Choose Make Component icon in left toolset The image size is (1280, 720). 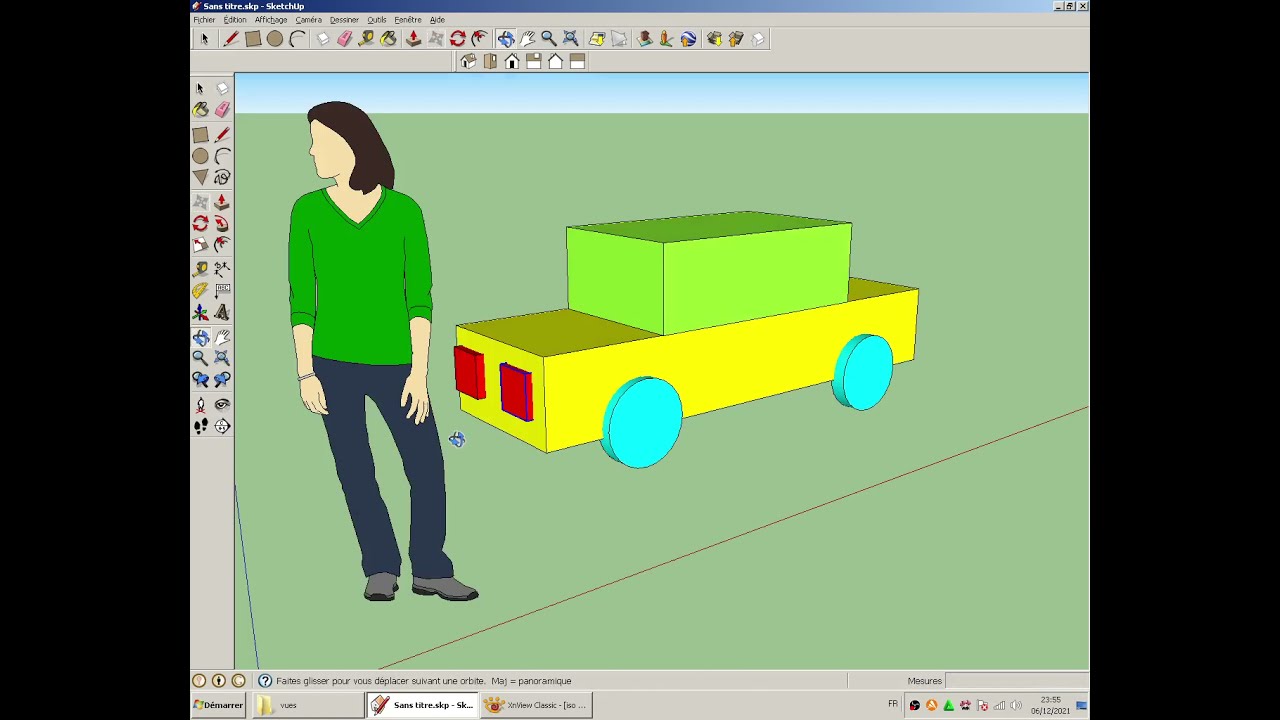point(222,89)
